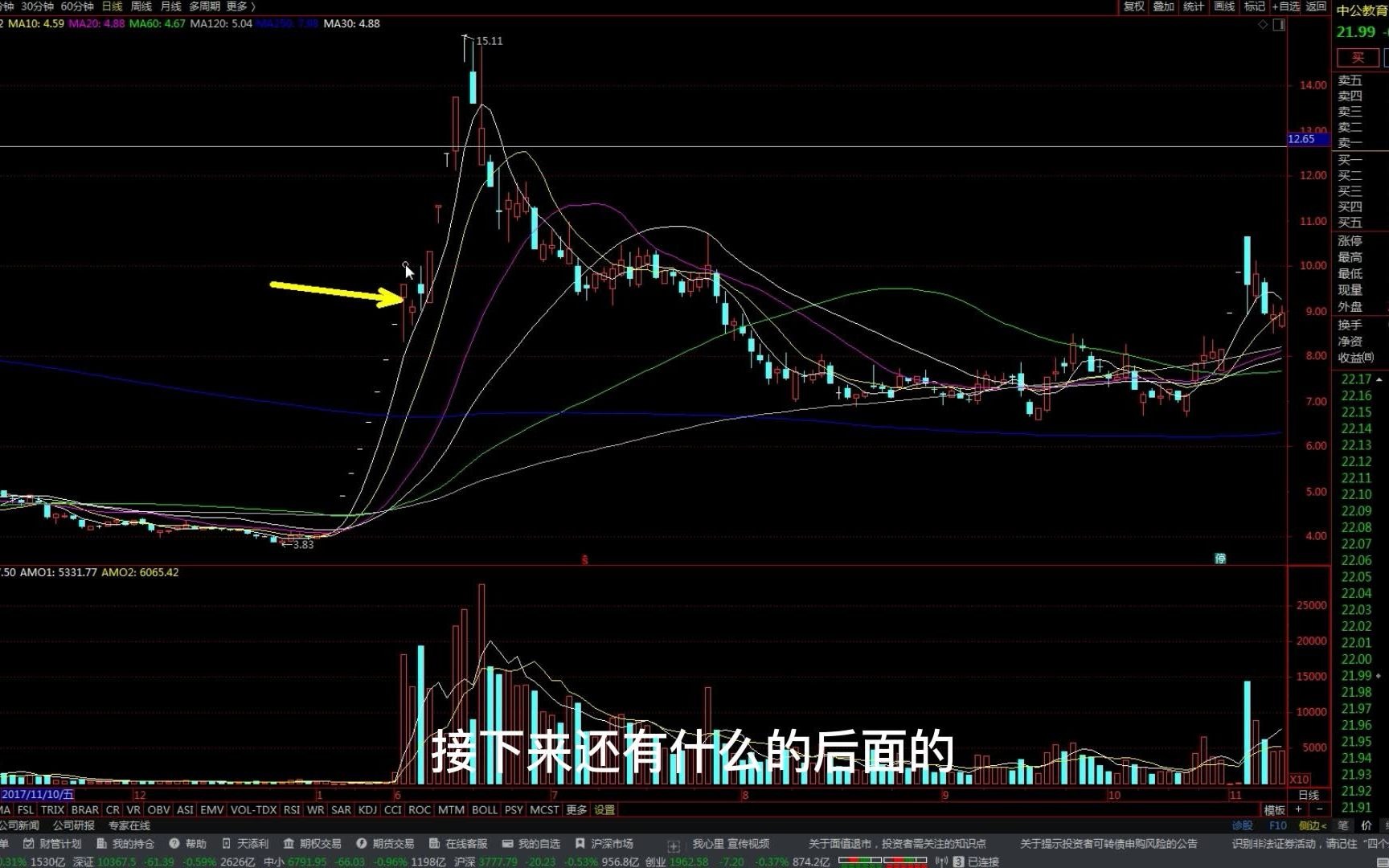Open the 模板 template menu
The height and width of the screenshot is (868, 1389).
(x=1274, y=810)
